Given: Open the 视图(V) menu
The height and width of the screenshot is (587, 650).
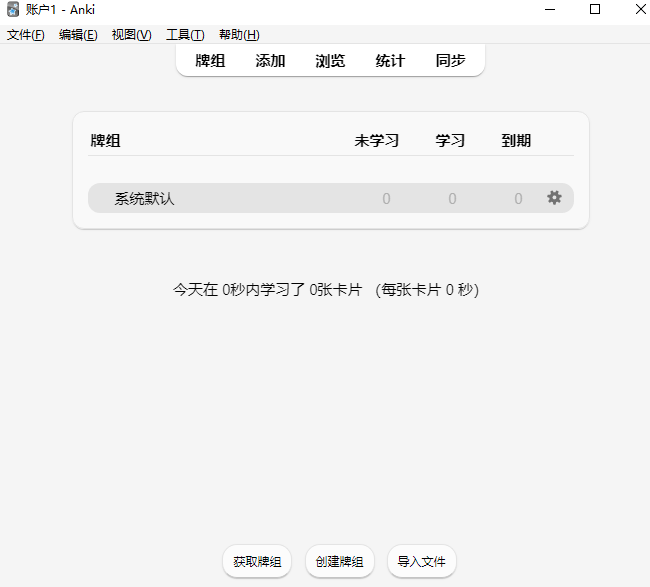Looking at the screenshot, I should 131,35.
